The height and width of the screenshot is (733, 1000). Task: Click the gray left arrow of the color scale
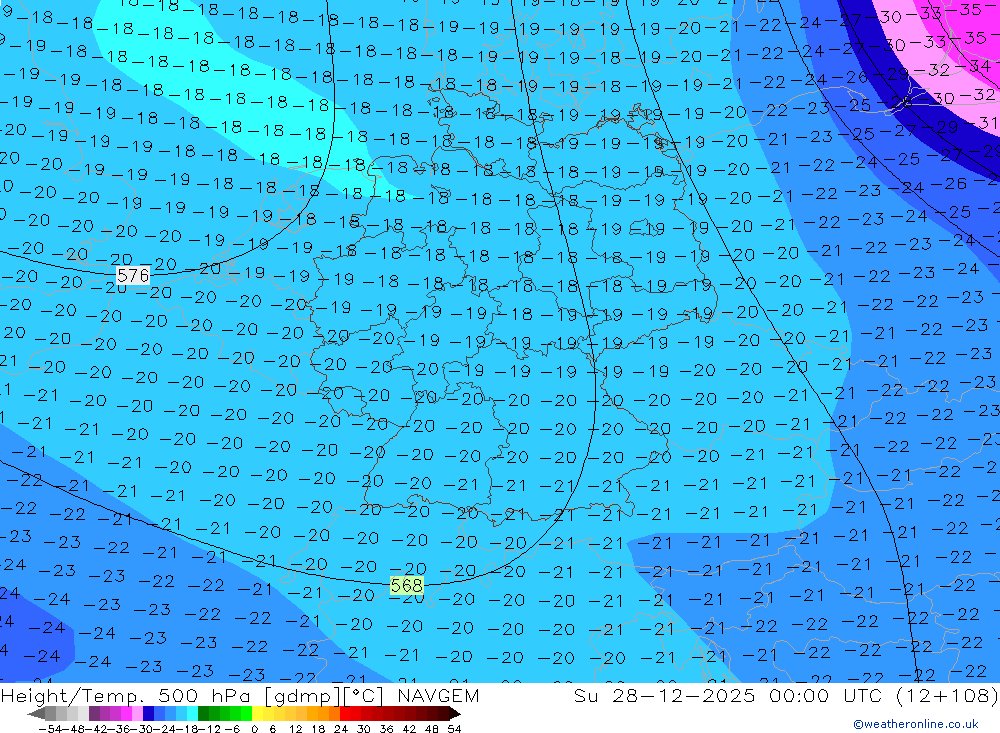point(36,713)
